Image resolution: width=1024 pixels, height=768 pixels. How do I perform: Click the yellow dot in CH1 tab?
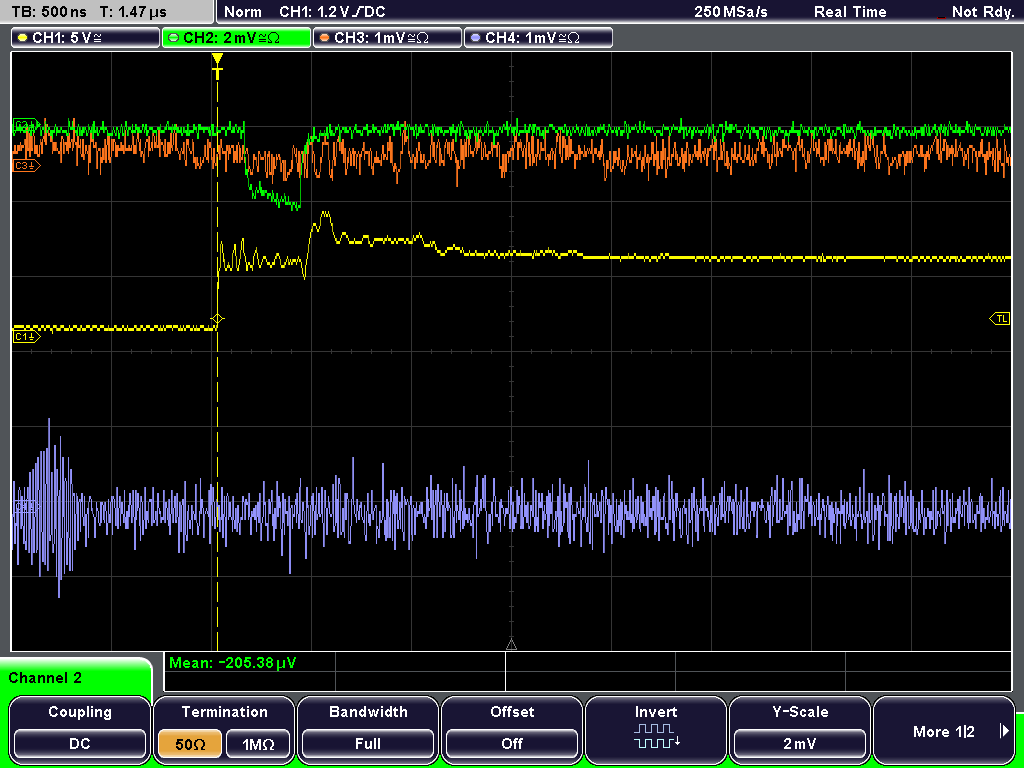[x=22, y=38]
